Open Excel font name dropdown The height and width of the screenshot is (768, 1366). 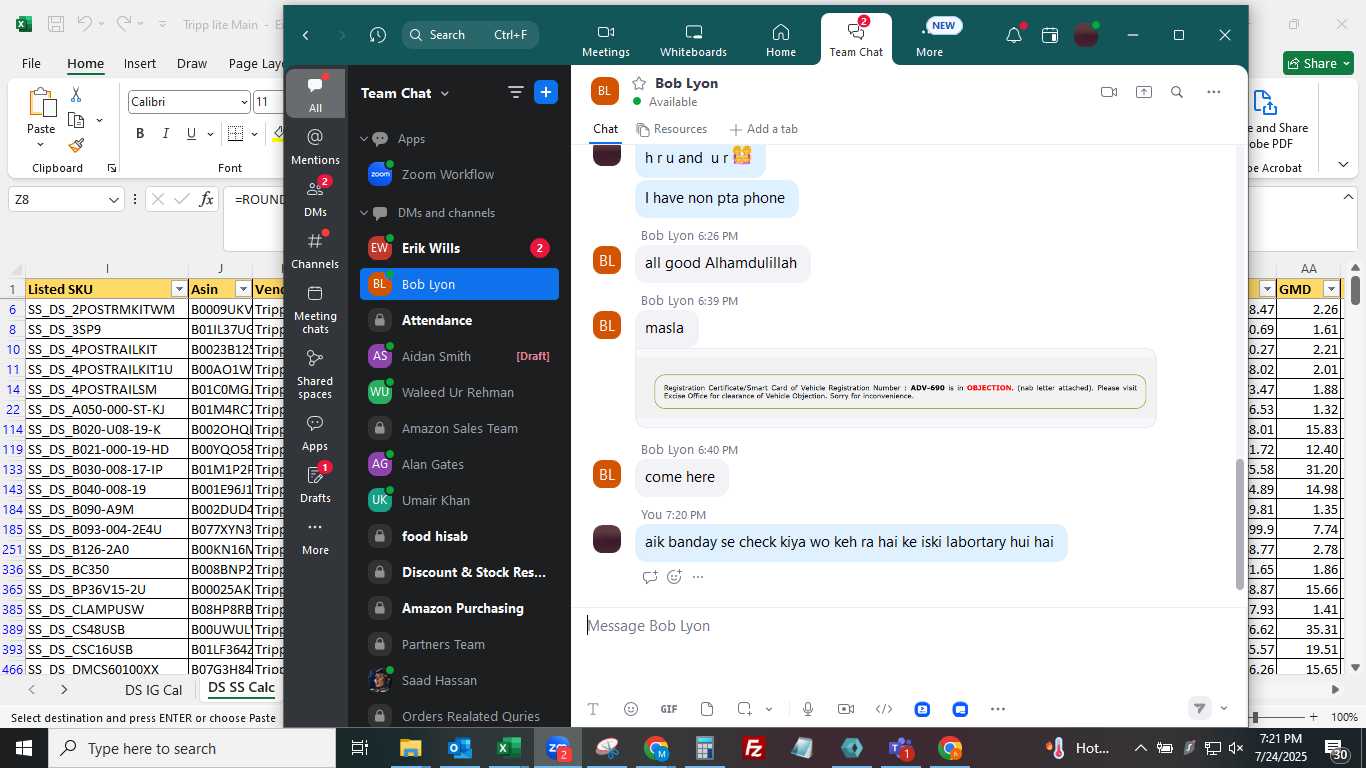pos(243,102)
